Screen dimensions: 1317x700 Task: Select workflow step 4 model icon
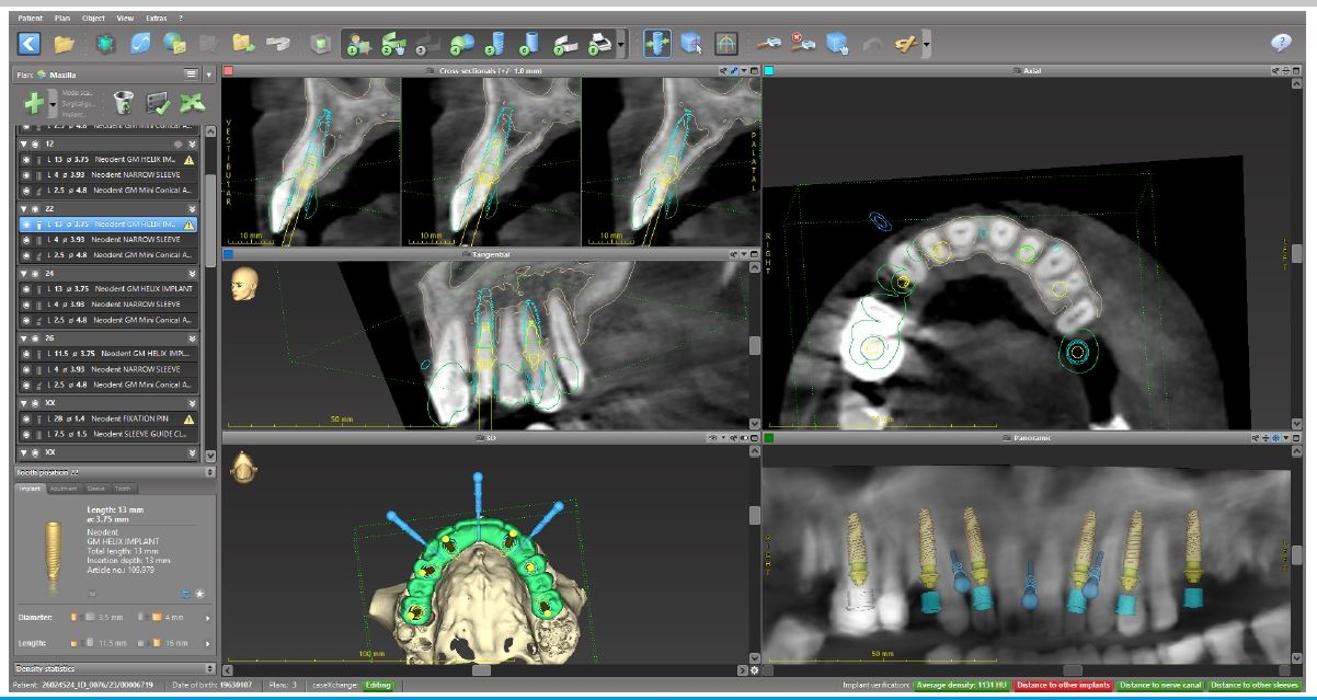coord(462,43)
